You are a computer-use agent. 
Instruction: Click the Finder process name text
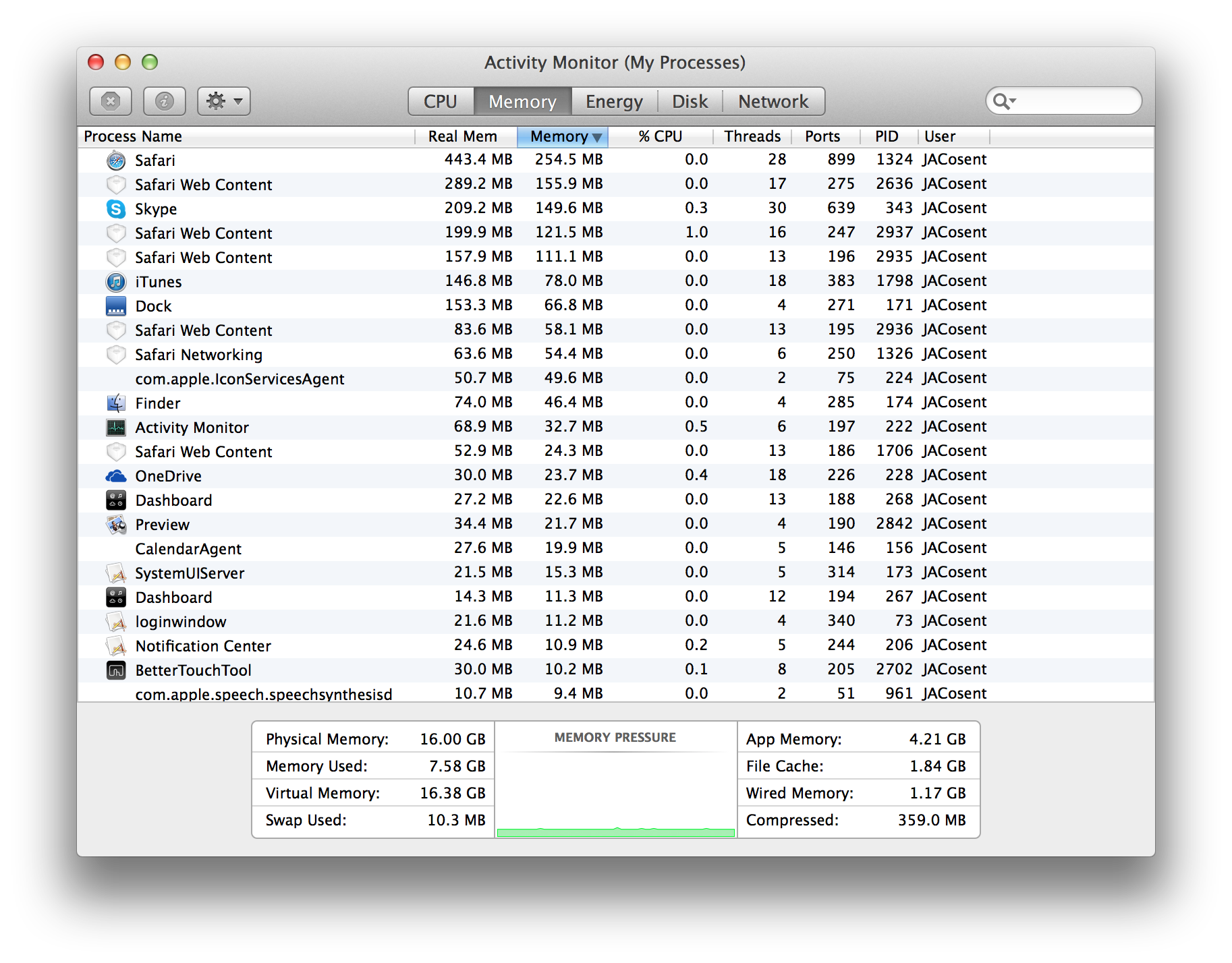(158, 403)
